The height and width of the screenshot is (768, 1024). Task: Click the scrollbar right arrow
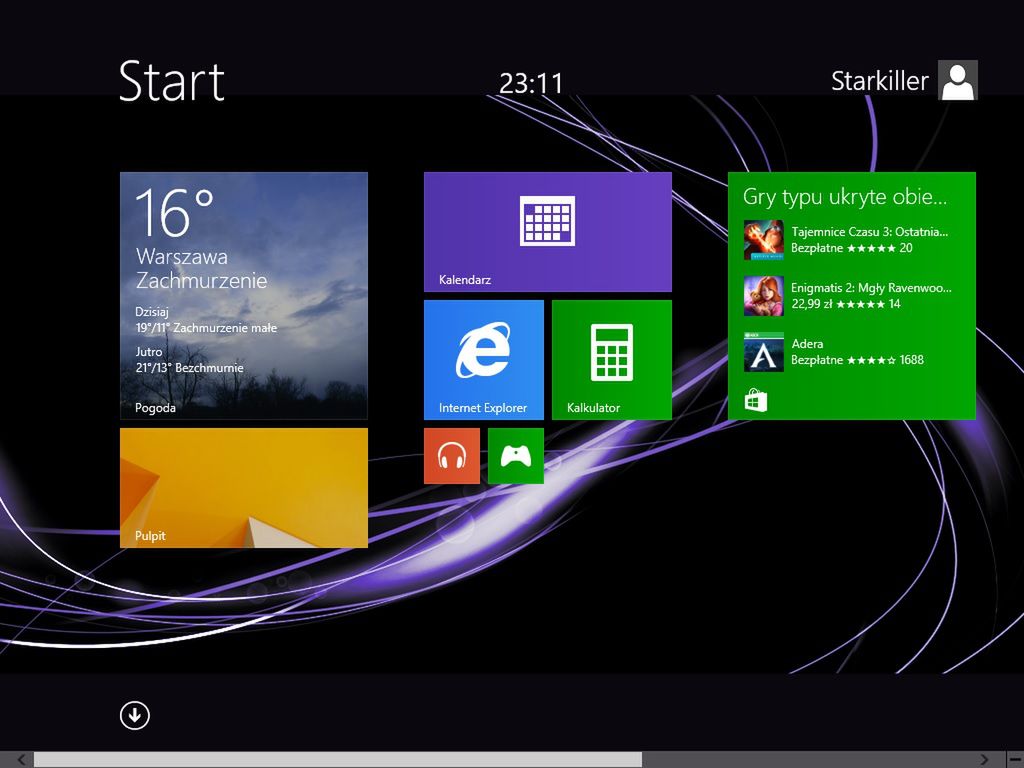pyautogui.click(x=984, y=760)
